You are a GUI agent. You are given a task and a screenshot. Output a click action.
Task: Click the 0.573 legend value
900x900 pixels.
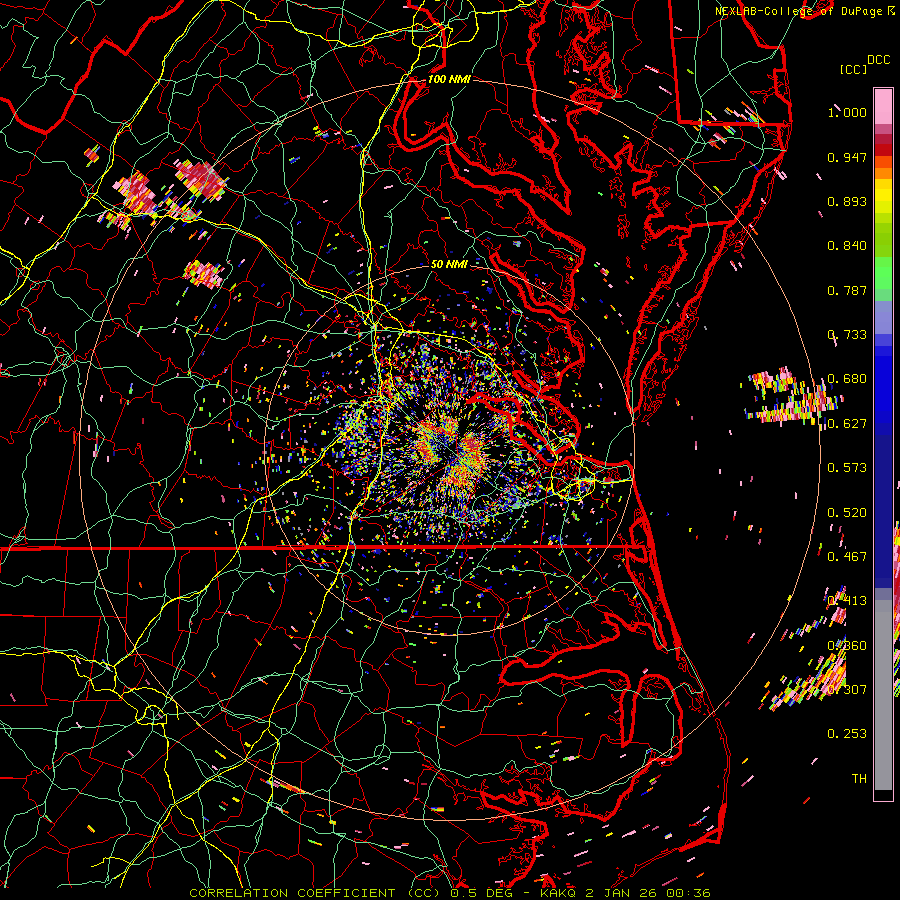click(x=847, y=468)
